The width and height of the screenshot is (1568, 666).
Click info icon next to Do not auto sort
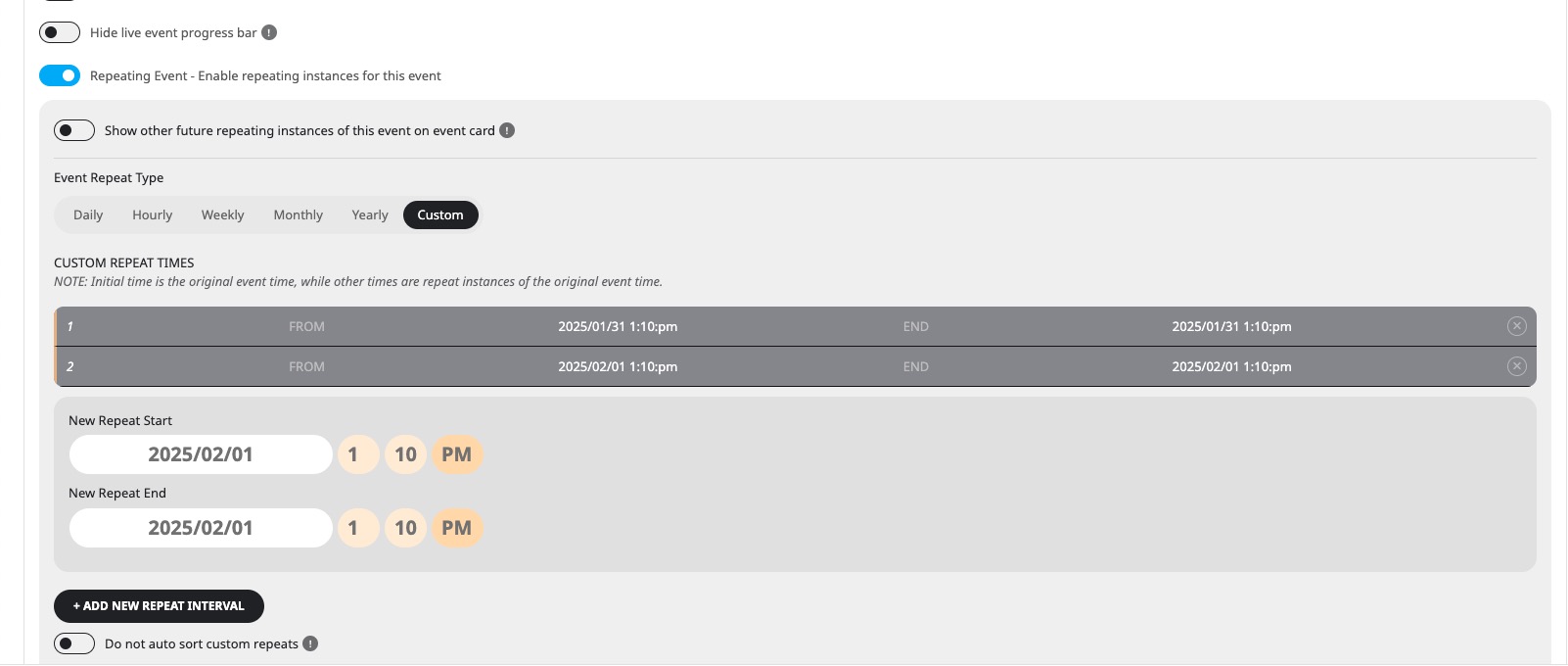point(310,643)
